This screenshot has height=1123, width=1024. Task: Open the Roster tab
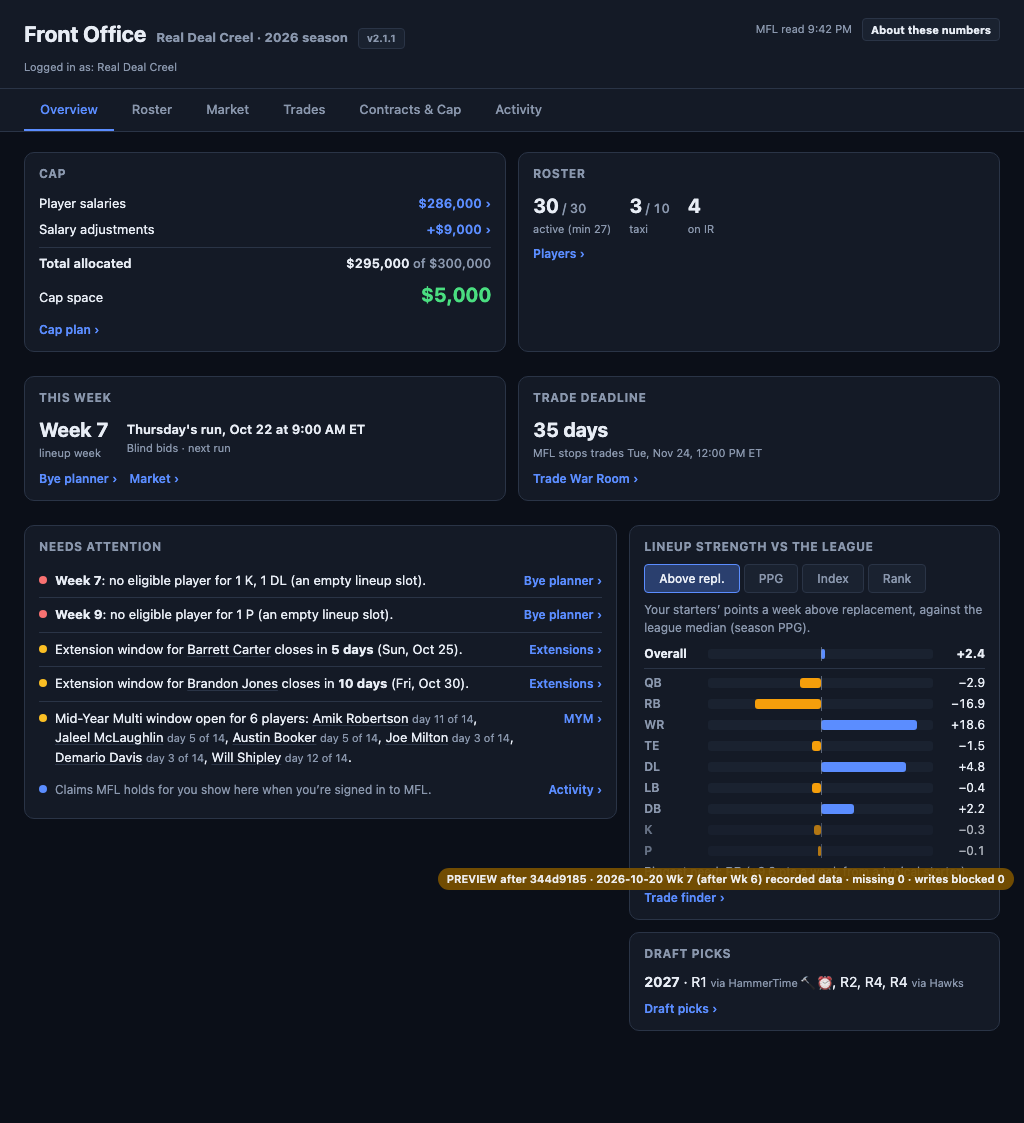pos(152,110)
